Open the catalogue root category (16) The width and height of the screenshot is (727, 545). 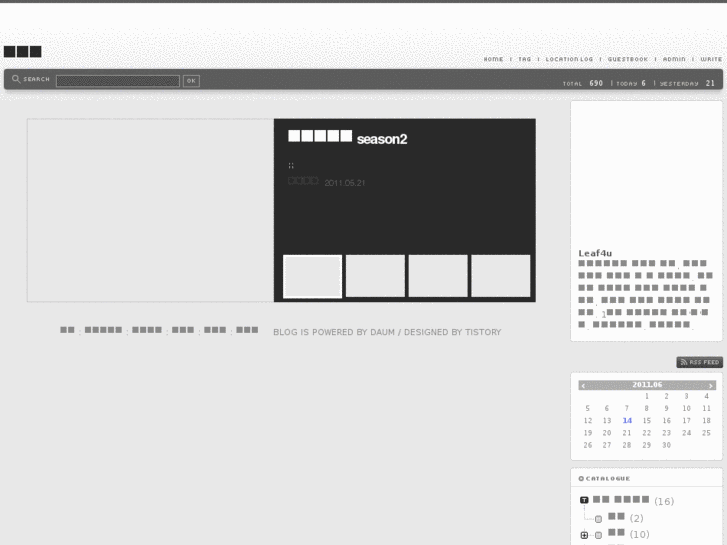(x=633, y=500)
